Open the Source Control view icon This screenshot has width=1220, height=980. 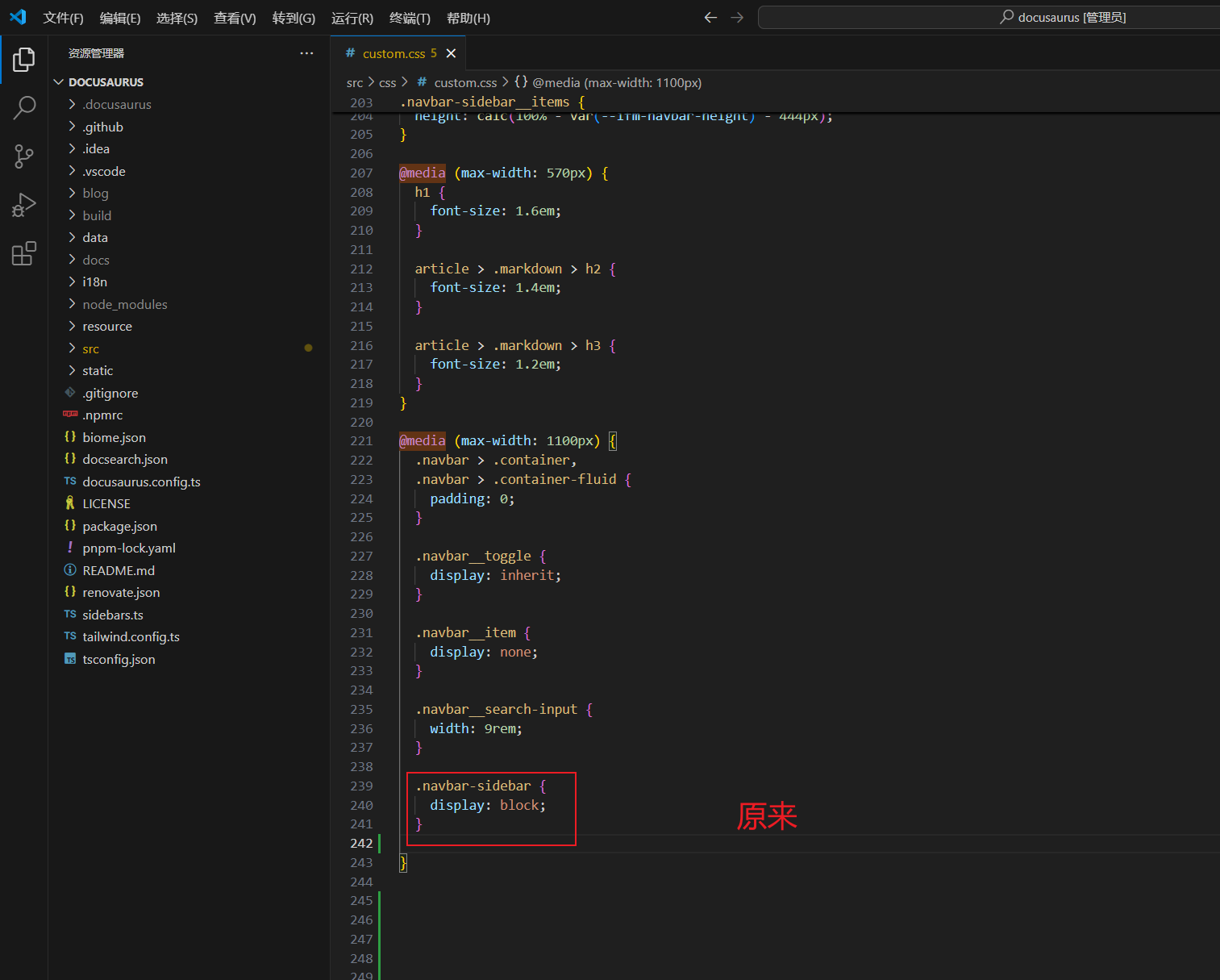(24, 156)
